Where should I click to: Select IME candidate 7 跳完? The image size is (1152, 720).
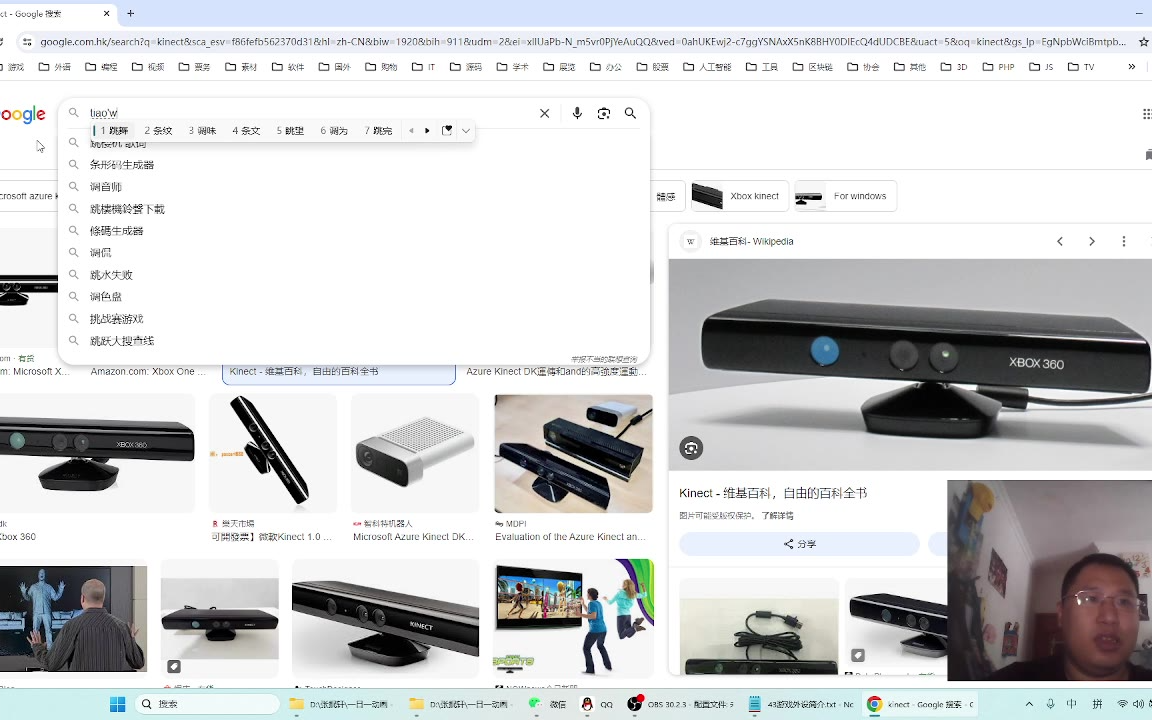tap(378, 131)
